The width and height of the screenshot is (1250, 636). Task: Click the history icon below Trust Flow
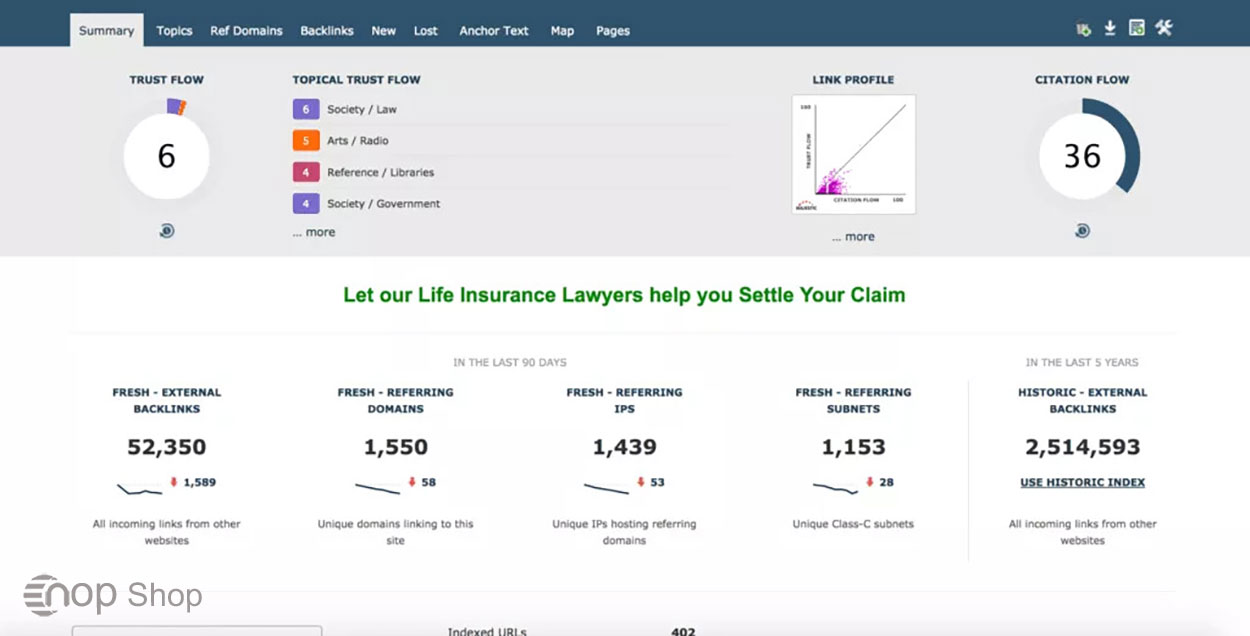point(166,231)
